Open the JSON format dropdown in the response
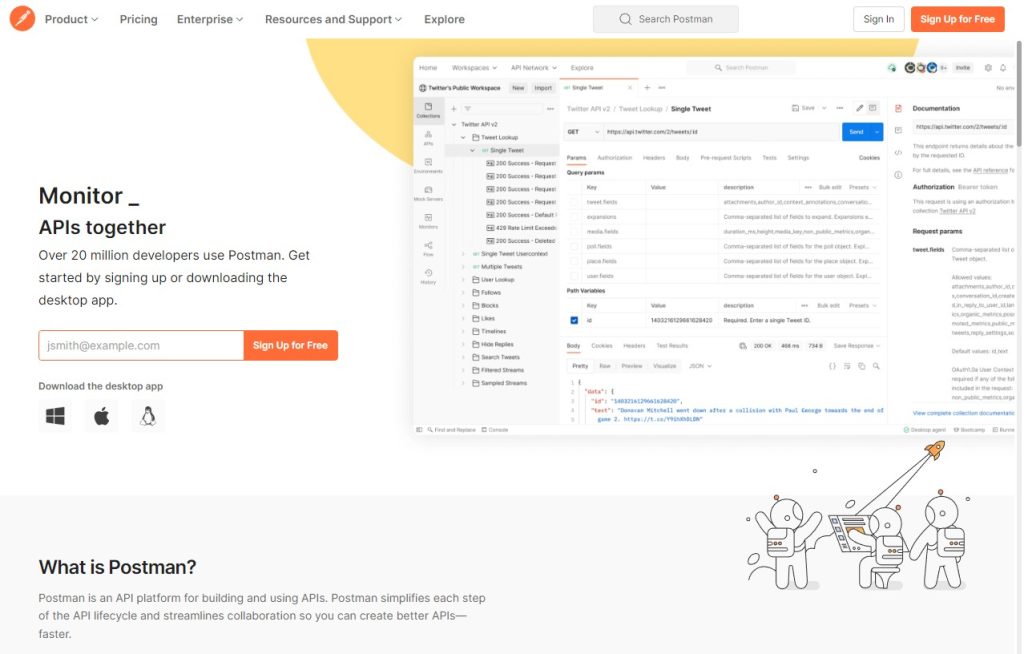 (700, 367)
